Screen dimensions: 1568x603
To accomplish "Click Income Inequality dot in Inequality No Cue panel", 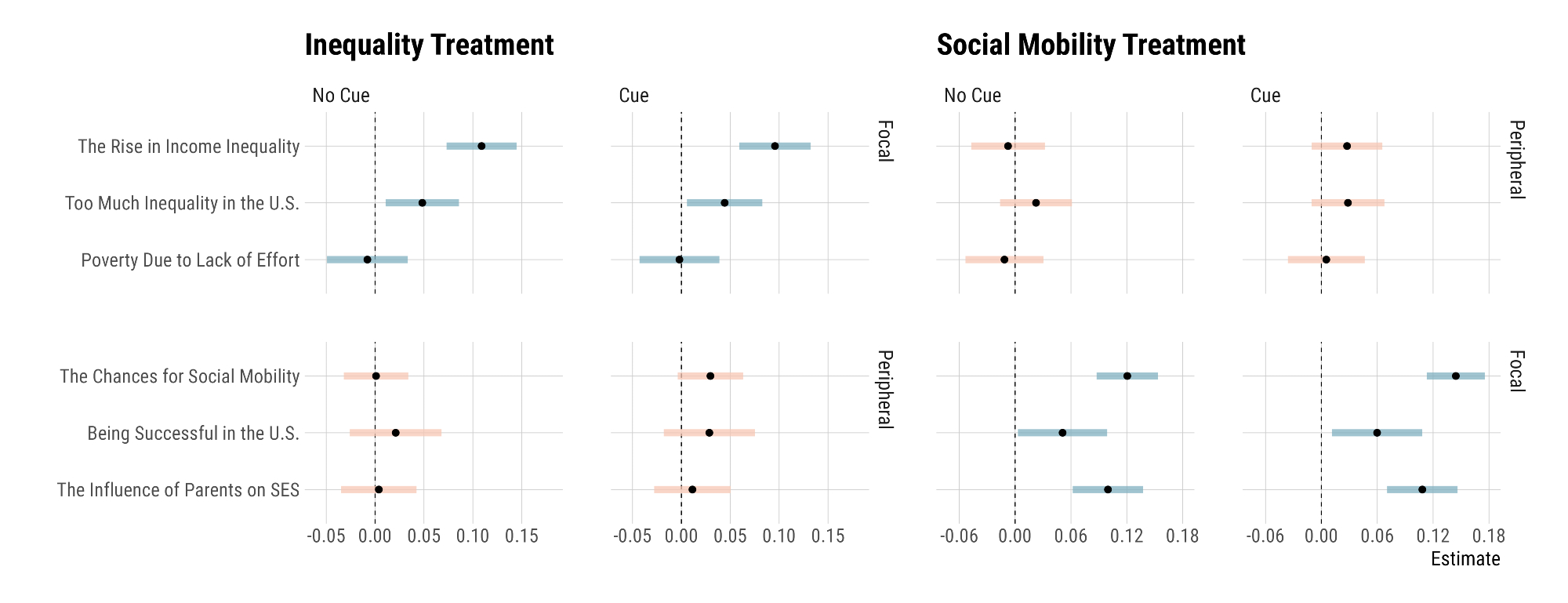I will pos(481,146).
